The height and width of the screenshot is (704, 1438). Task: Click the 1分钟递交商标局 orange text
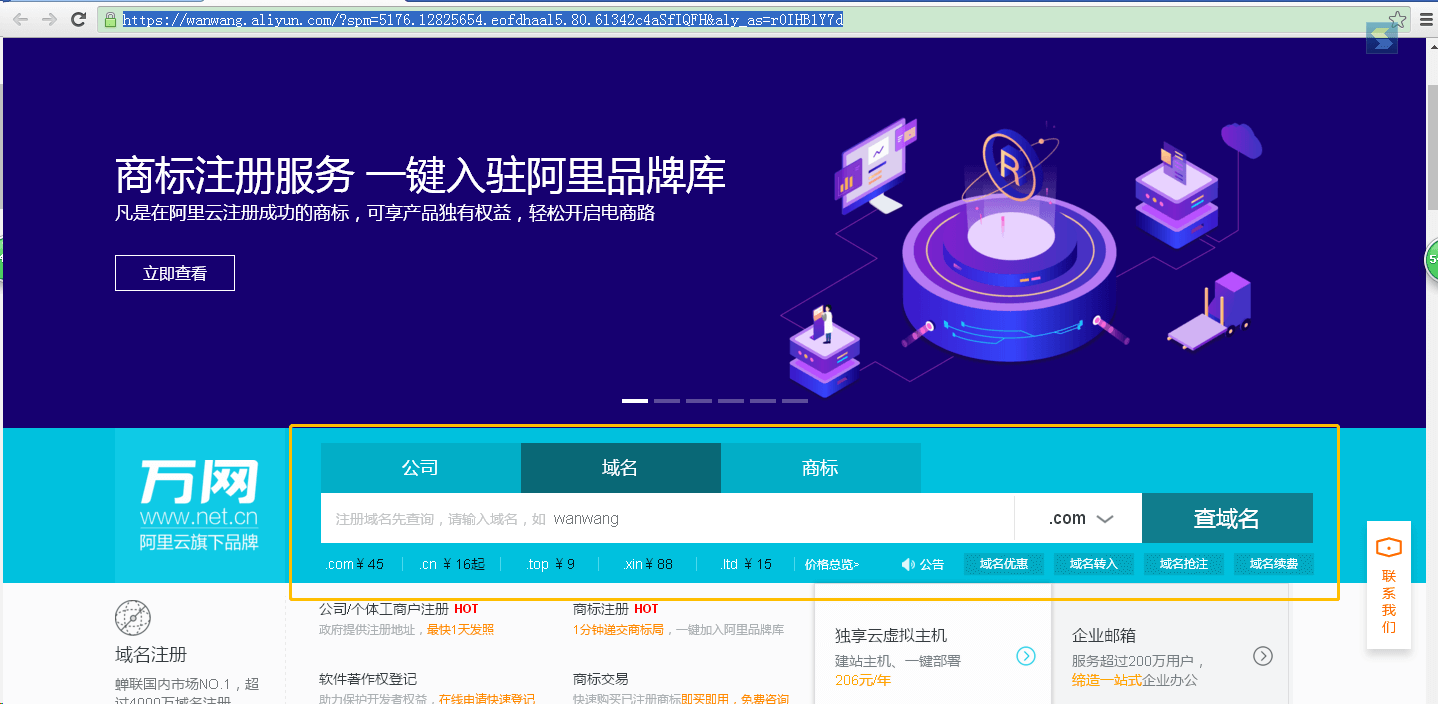pyautogui.click(x=618, y=630)
